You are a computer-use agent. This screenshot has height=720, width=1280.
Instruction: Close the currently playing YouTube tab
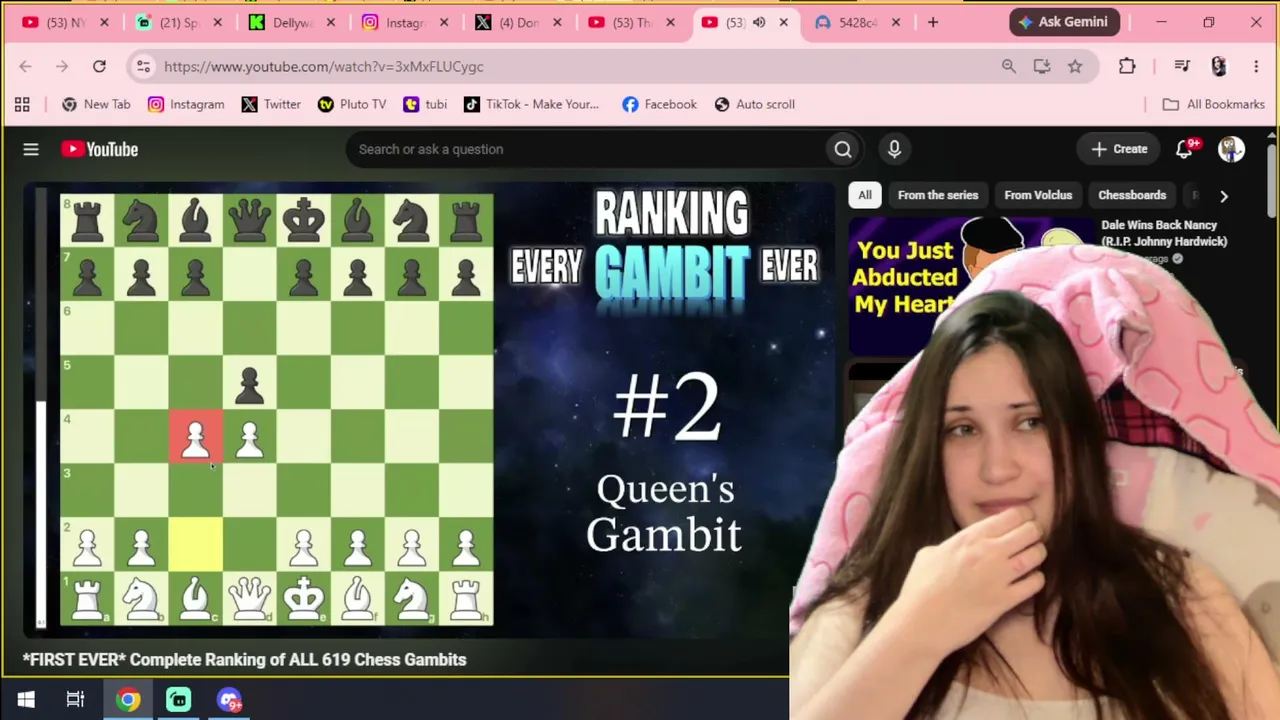(x=783, y=22)
